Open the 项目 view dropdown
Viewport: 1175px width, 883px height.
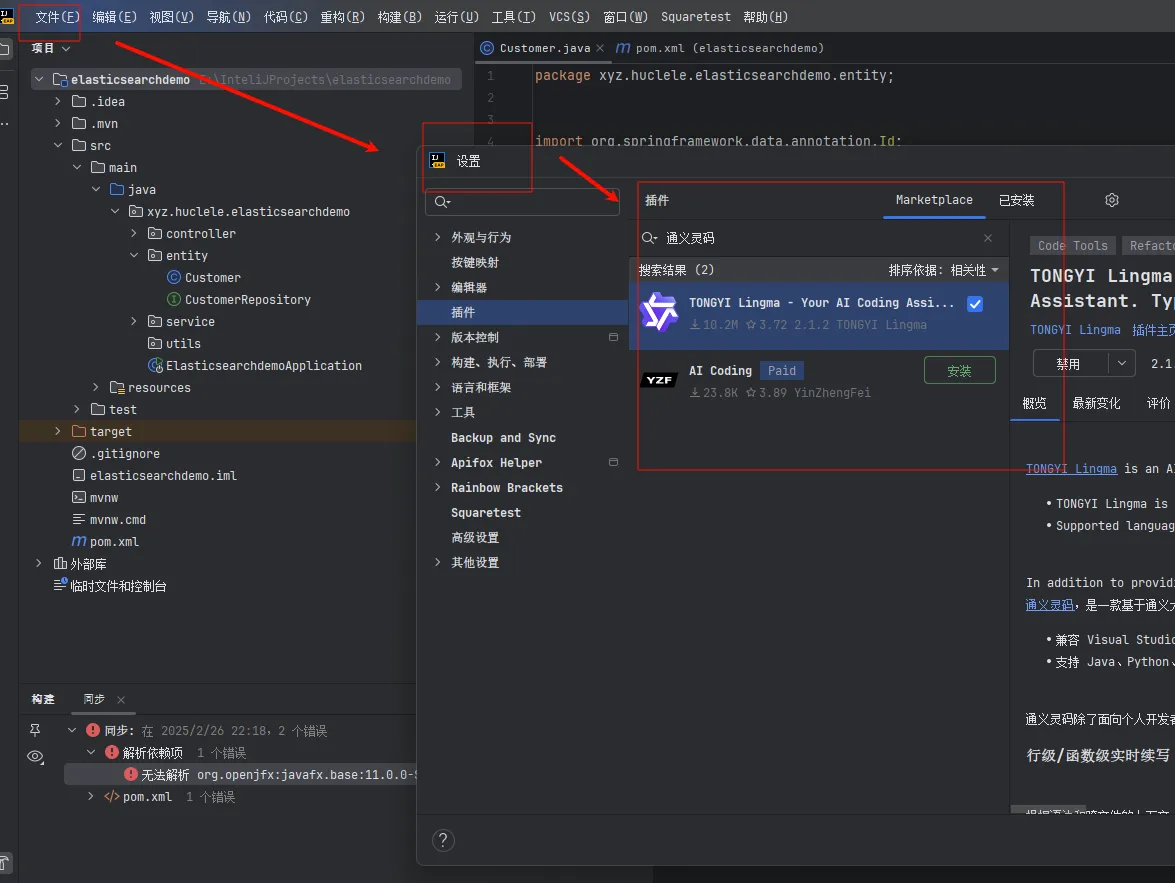51,48
